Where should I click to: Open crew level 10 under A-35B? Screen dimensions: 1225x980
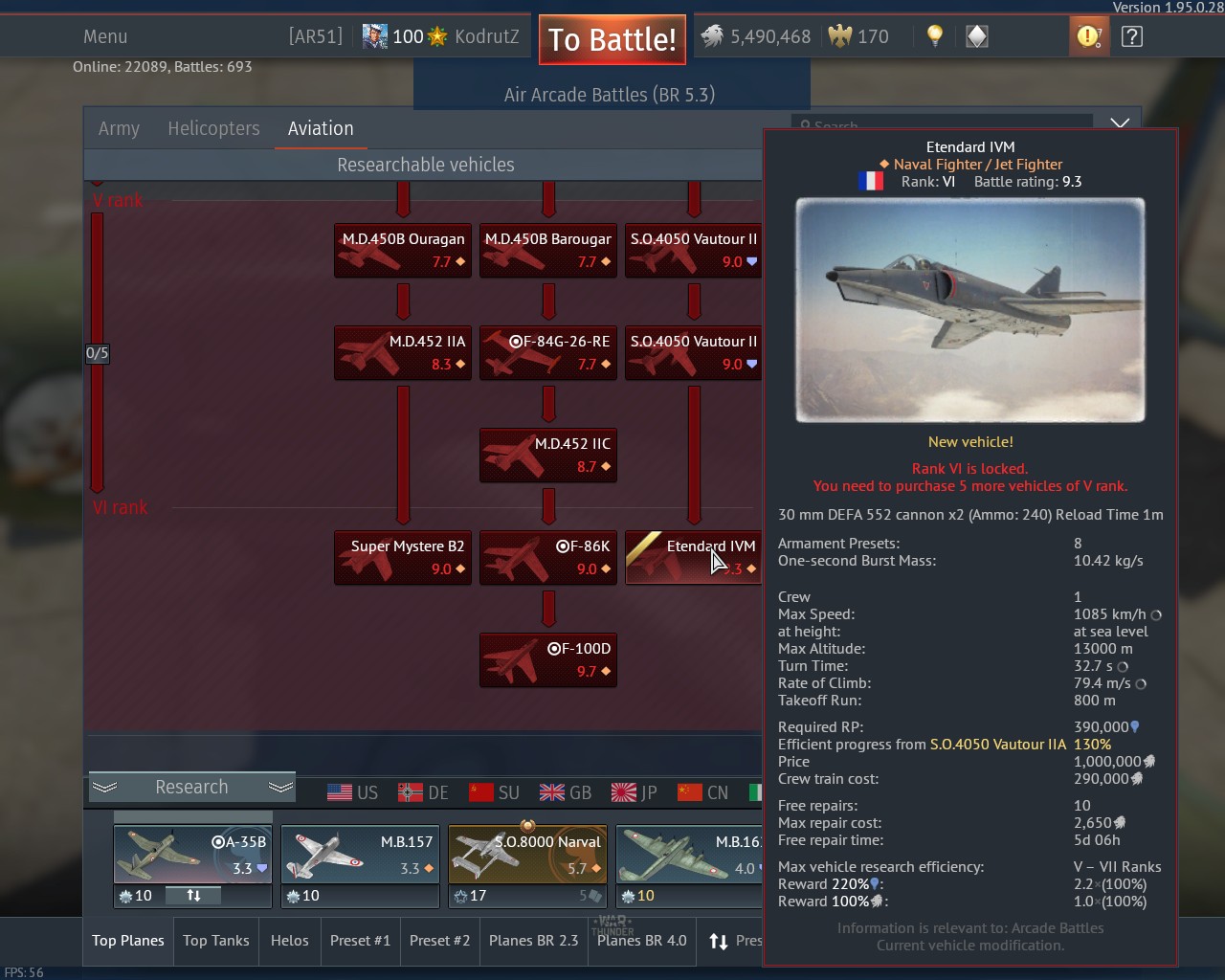[135, 896]
